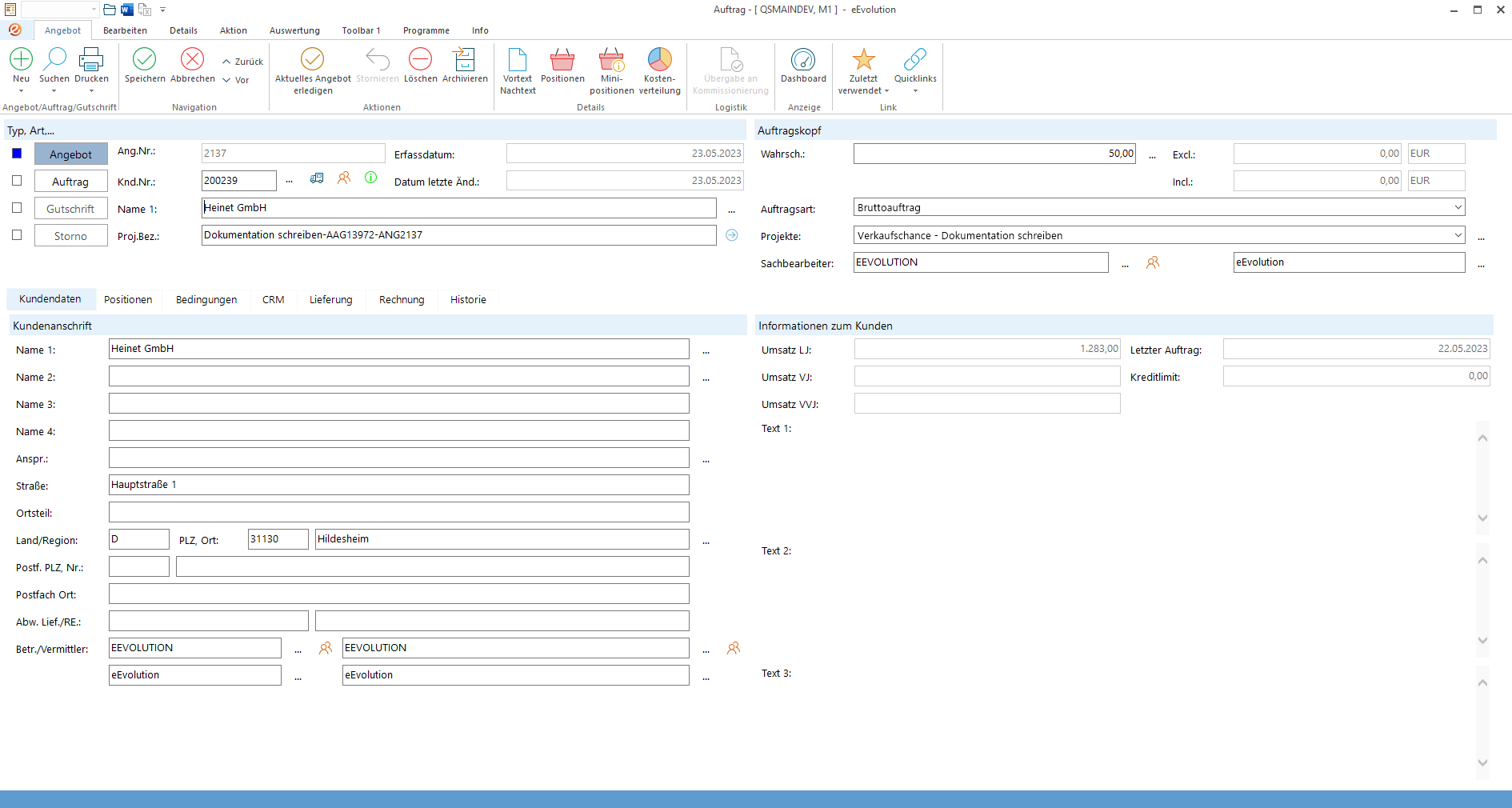Open the Info ribbon tab
The width and height of the screenshot is (1512, 808).
tap(480, 30)
